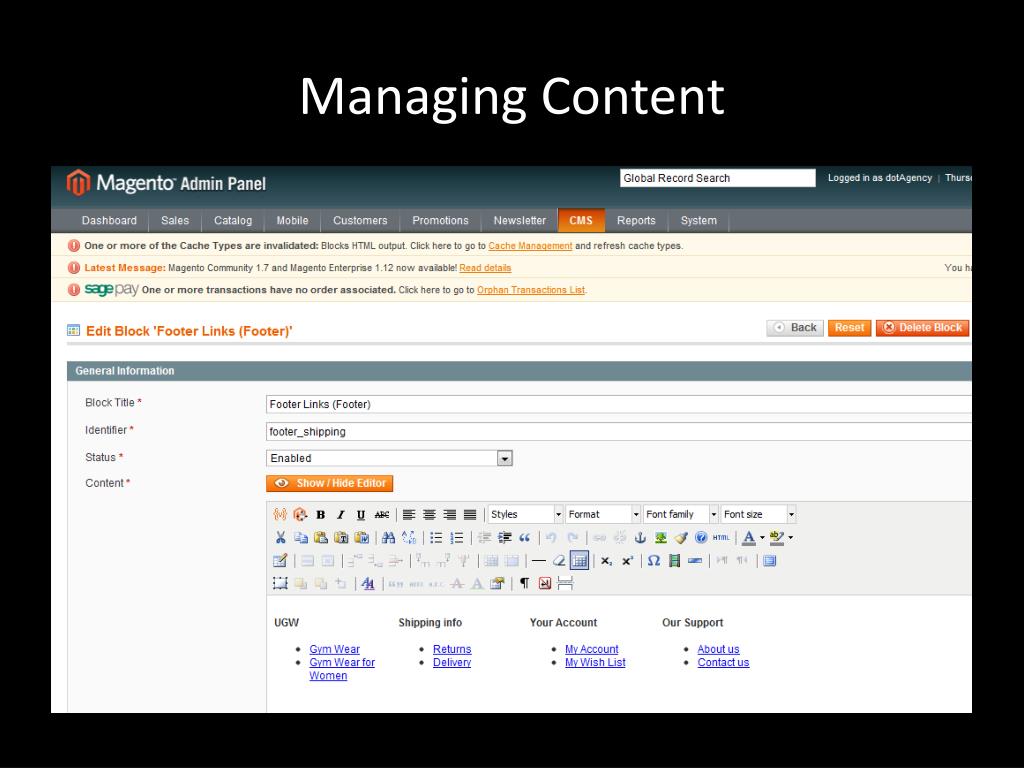The height and width of the screenshot is (768, 1024).
Task: Click the Indent icon
Action: coord(504,537)
